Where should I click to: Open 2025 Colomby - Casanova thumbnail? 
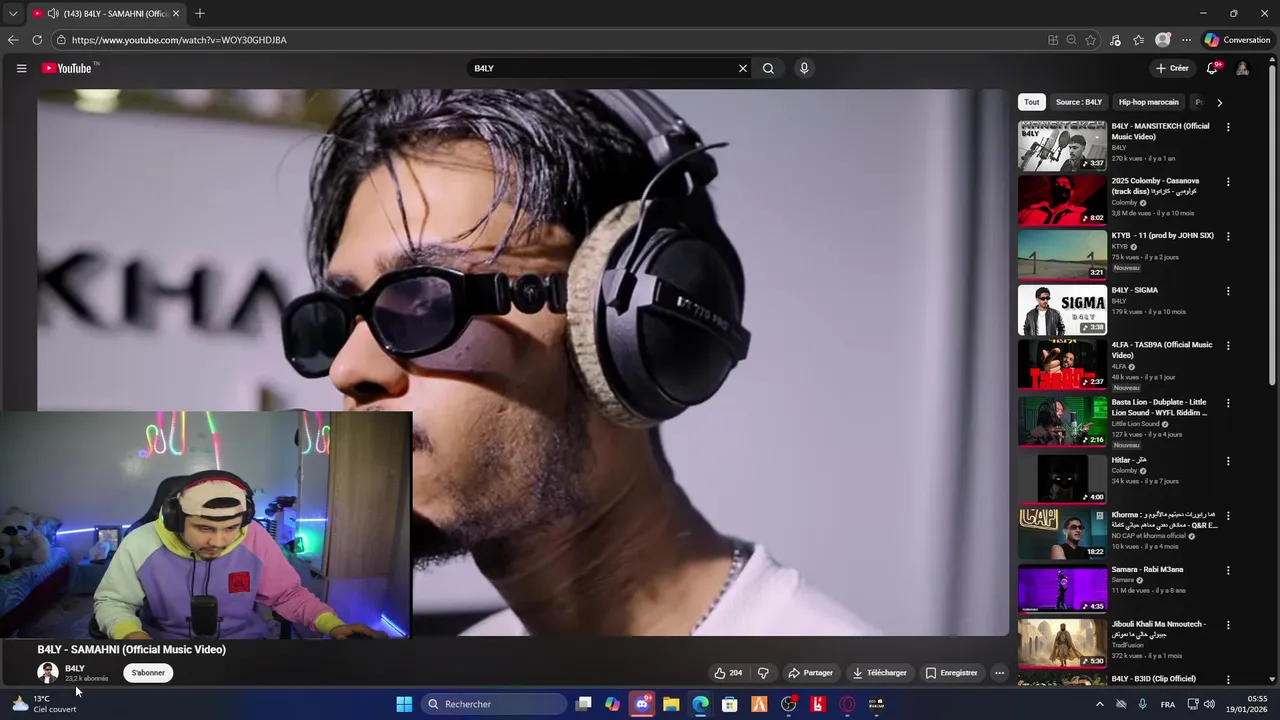[1062, 201]
